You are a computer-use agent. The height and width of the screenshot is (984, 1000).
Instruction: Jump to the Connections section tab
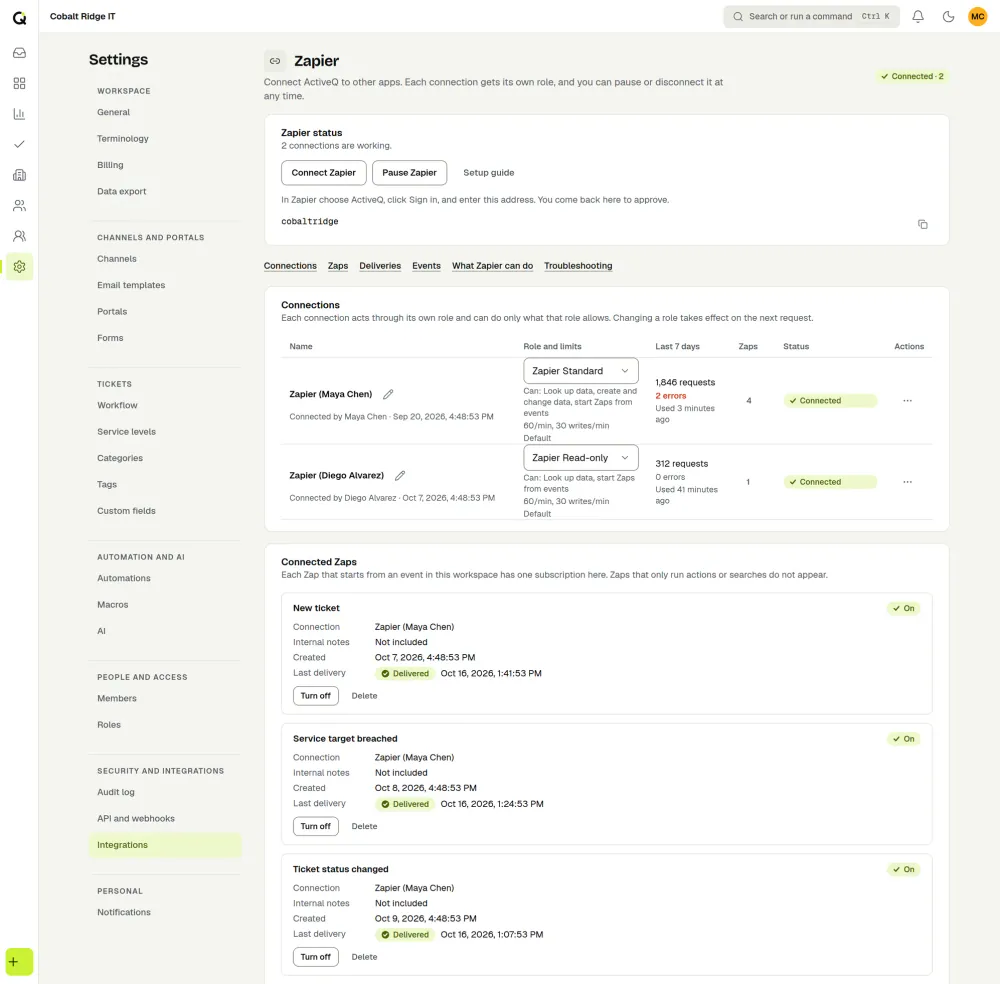click(x=290, y=266)
